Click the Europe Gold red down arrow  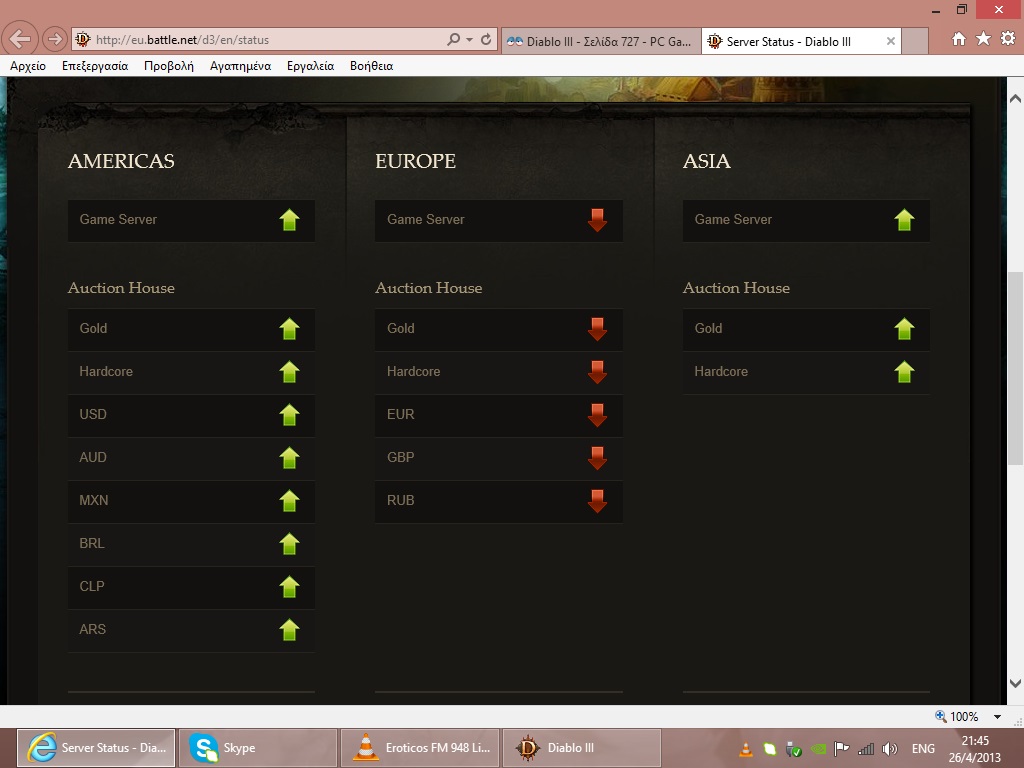pyautogui.click(x=597, y=329)
